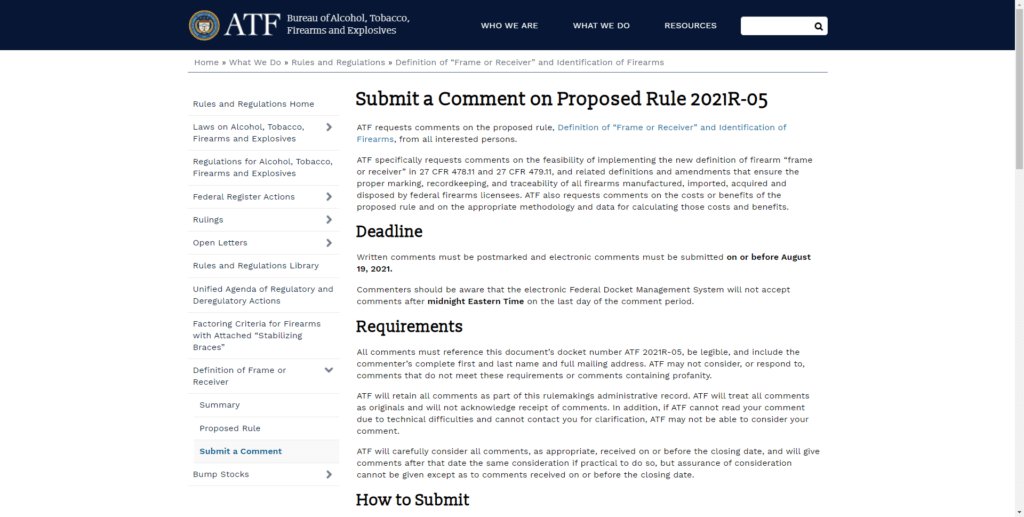Expand Federal Register Actions chevron
The width and height of the screenshot is (1024, 517).
[x=328, y=196]
